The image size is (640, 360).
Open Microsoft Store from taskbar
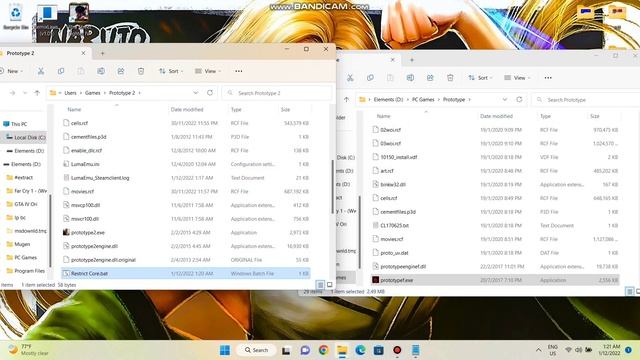pos(378,350)
